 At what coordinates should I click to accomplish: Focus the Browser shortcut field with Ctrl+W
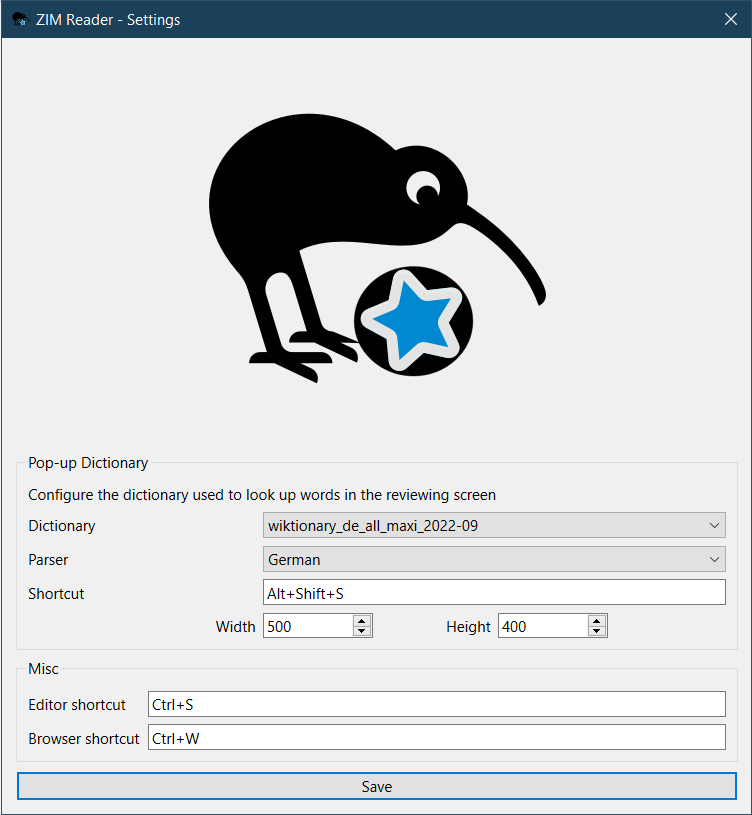tap(436, 739)
